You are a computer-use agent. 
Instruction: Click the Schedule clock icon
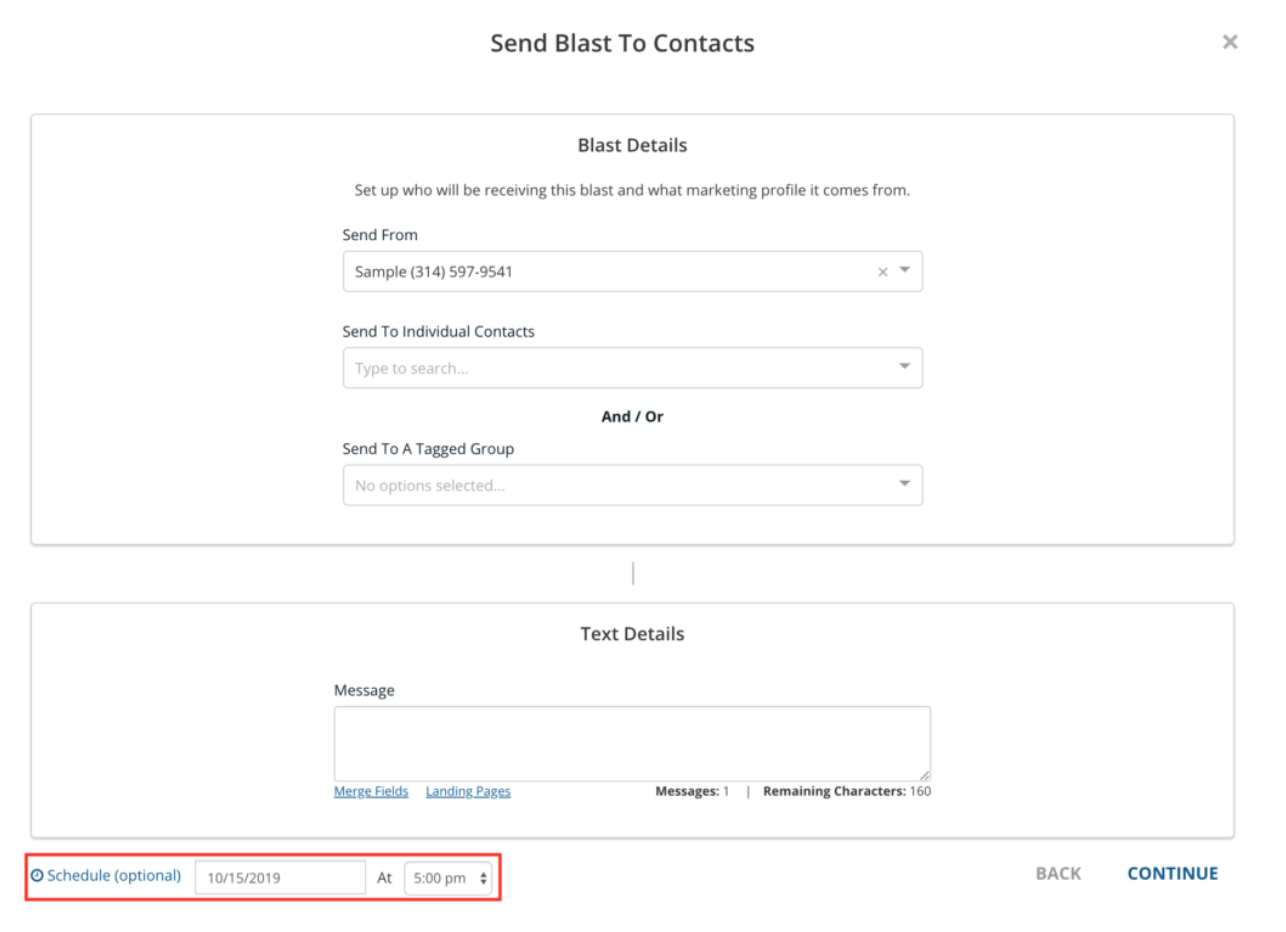pyautogui.click(x=37, y=876)
